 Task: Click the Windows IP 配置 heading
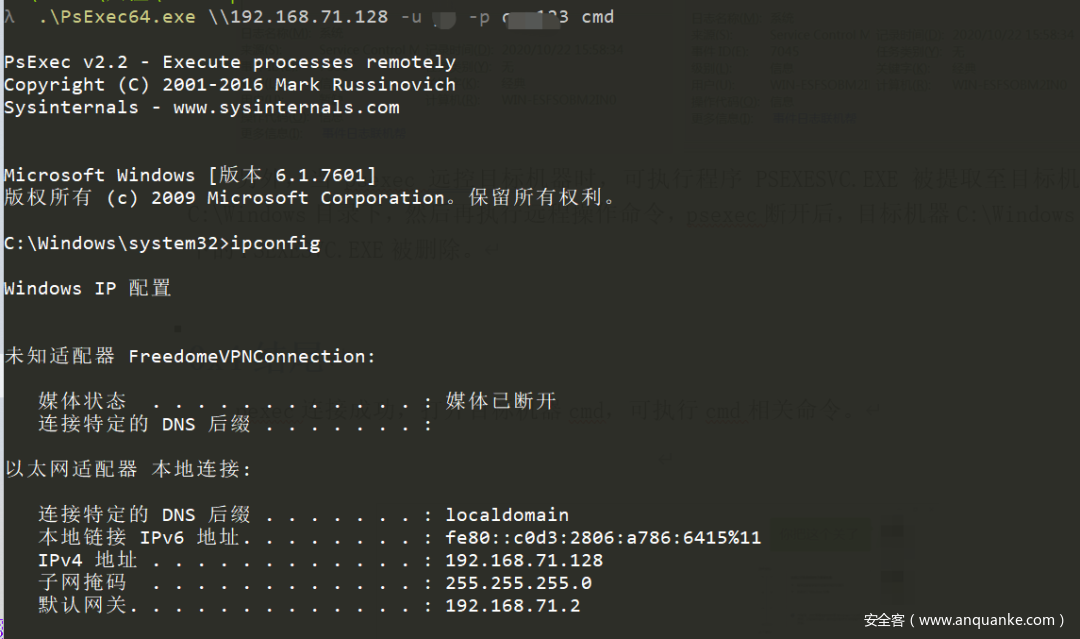click(x=88, y=289)
